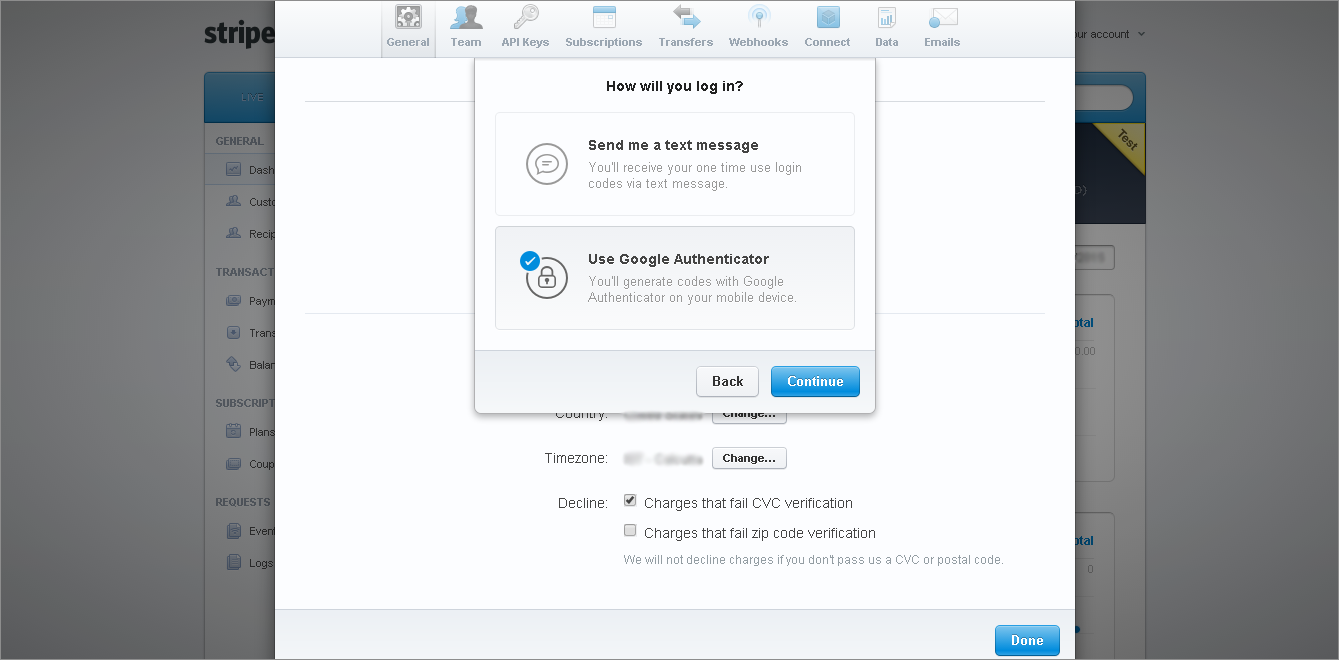Open the API Keys key icon
The height and width of the screenshot is (660, 1339).
coord(525,17)
